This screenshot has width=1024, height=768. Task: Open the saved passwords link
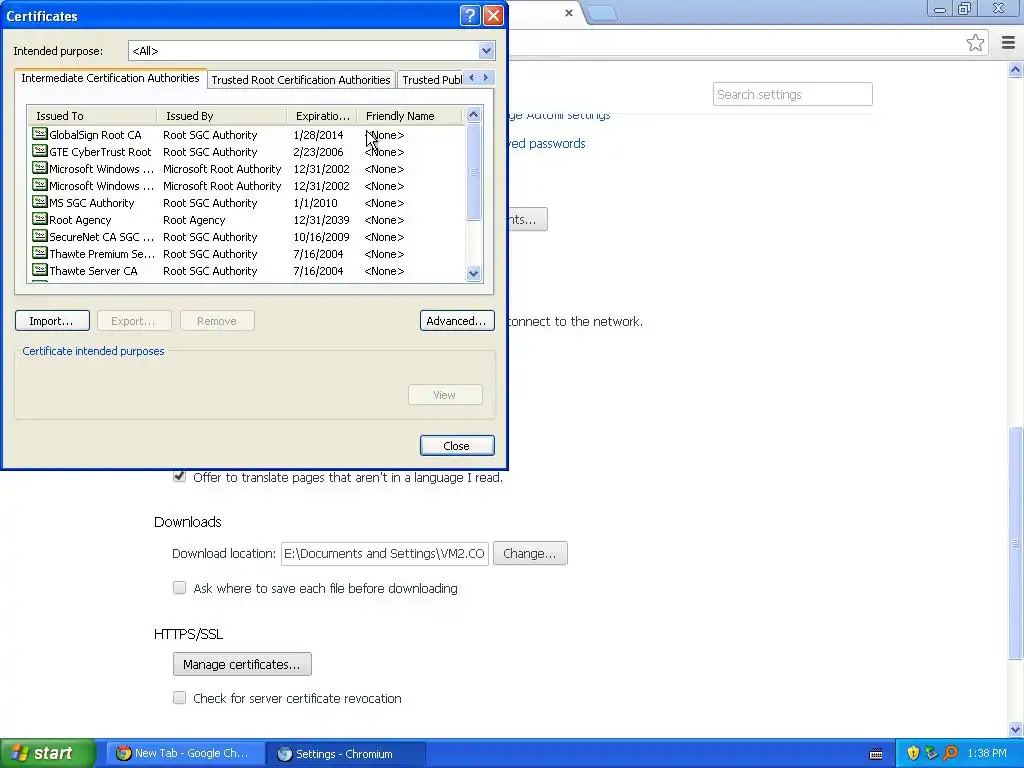548,143
